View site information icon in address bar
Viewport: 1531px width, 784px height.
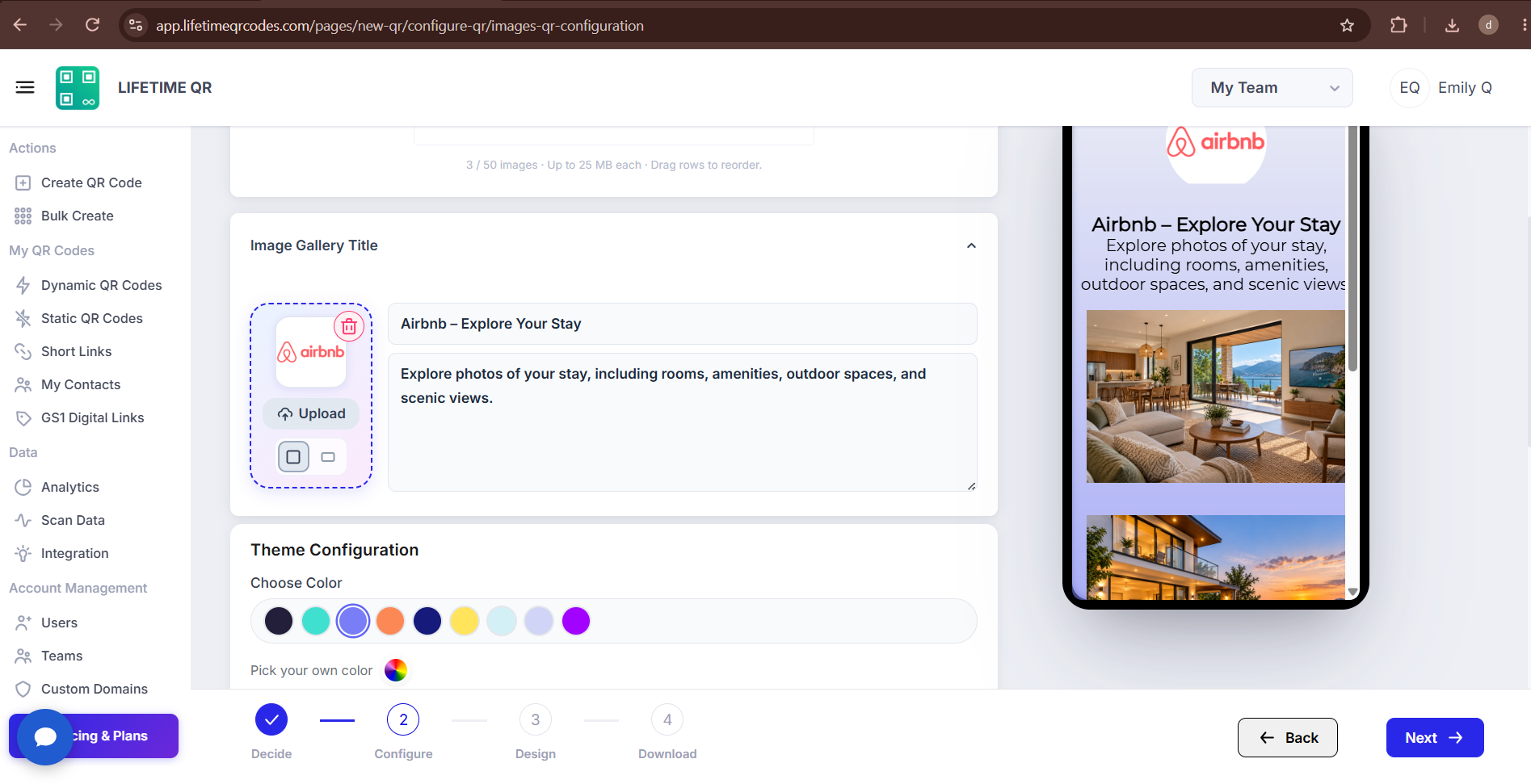pyautogui.click(x=136, y=25)
